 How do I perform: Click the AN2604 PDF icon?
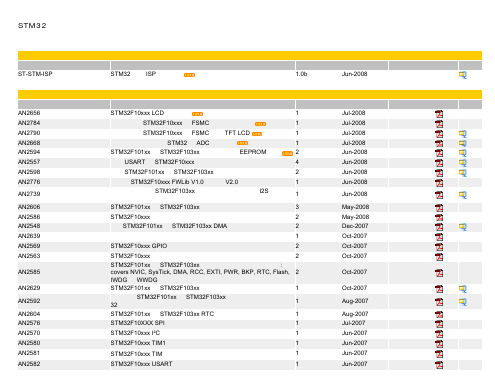[x=439, y=315]
